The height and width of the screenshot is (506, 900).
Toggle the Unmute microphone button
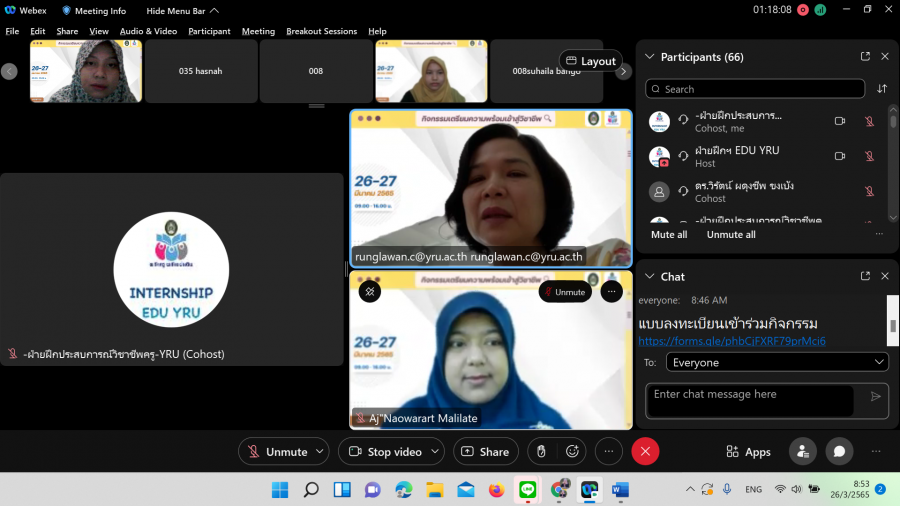277,452
